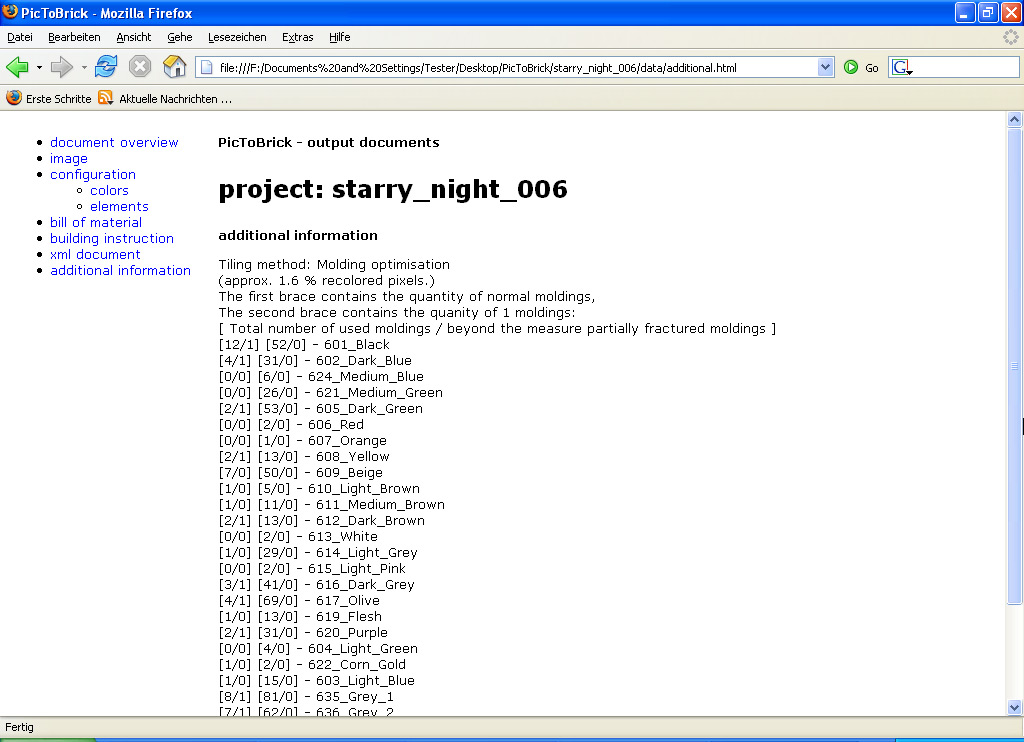Open the Datei menu
This screenshot has width=1024, height=742.
(x=20, y=37)
